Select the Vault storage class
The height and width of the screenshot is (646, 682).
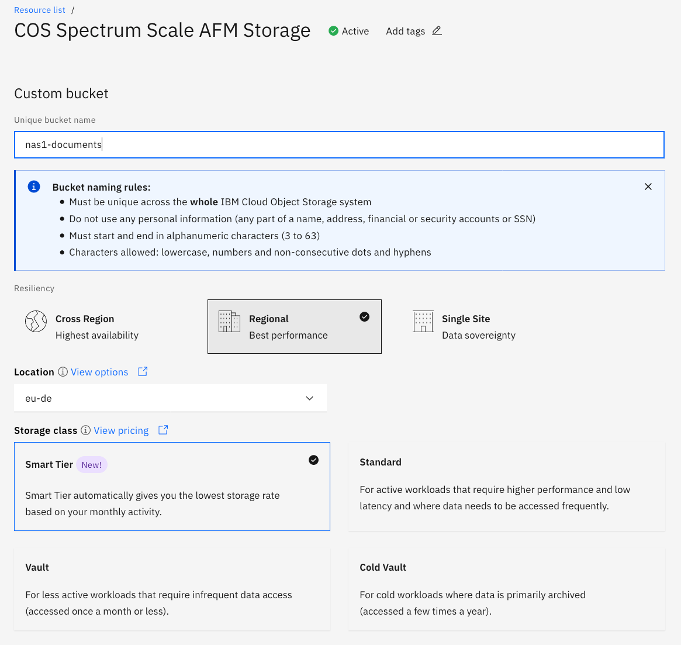coord(172,589)
